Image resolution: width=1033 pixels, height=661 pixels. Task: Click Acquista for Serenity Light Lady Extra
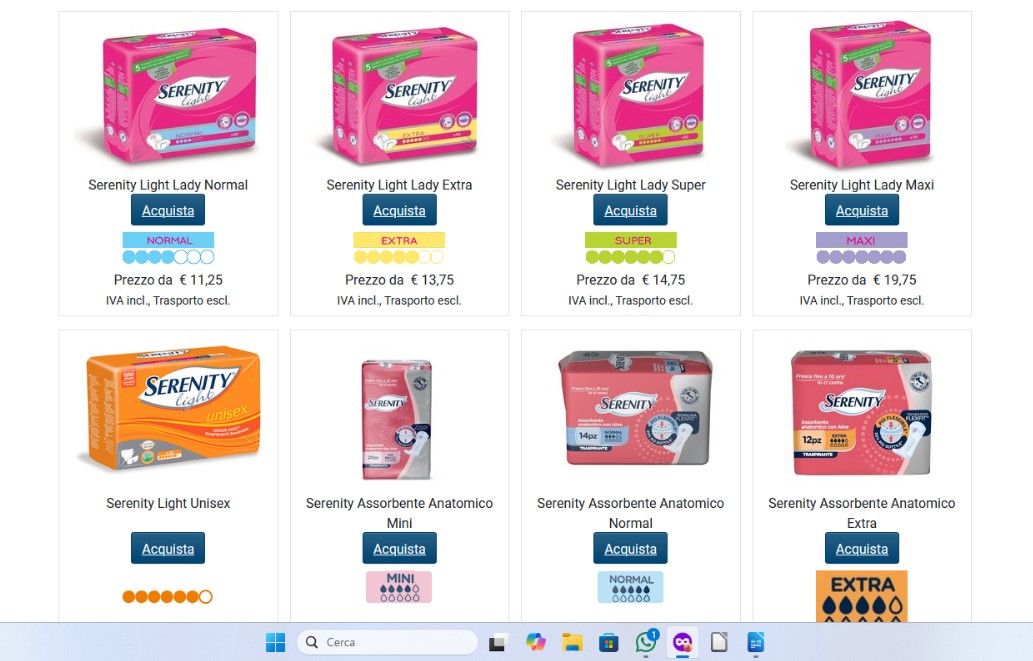pyautogui.click(x=399, y=210)
